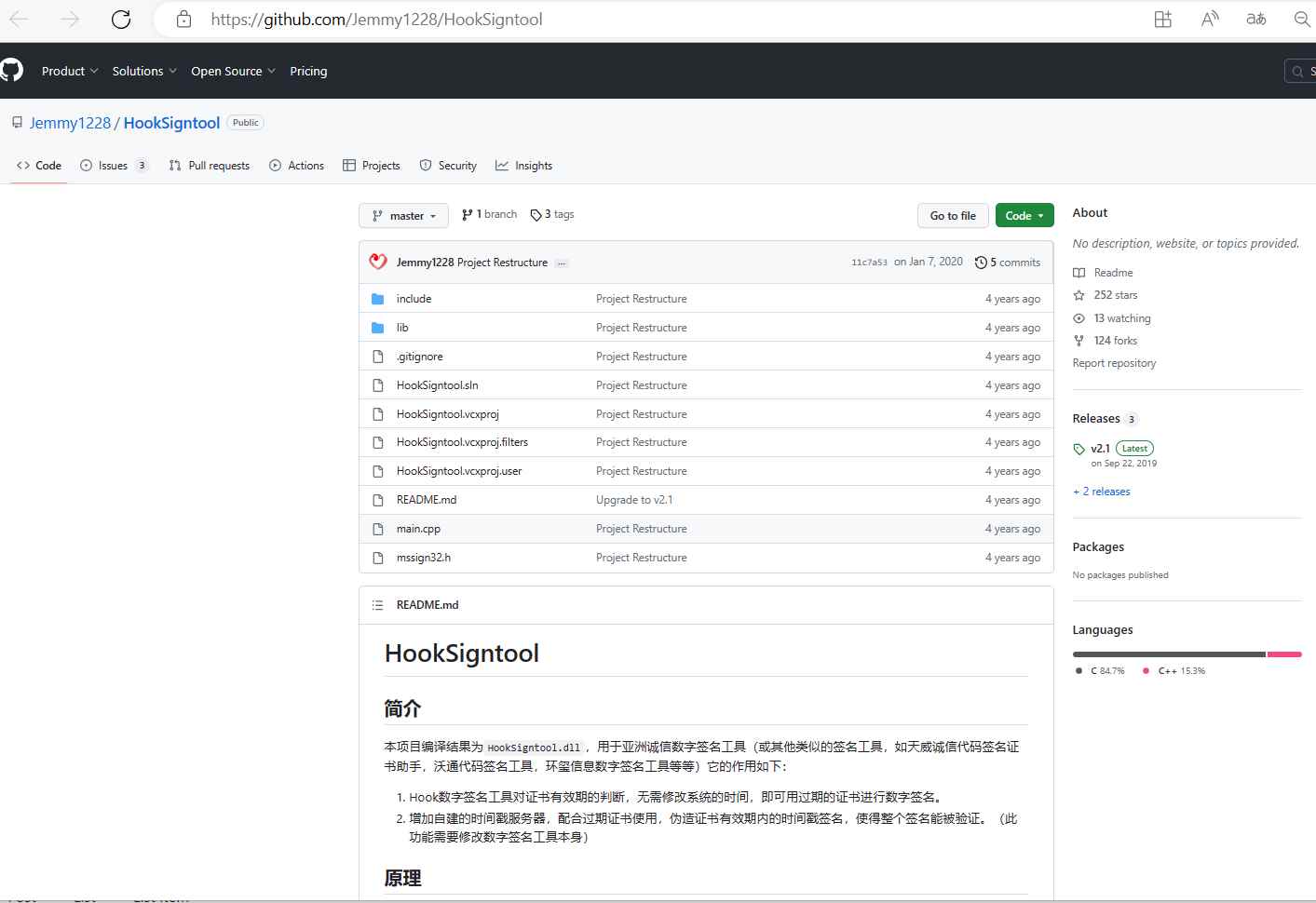Open the + 2 releases link
This screenshot has height=903, width=1316.
point(1101,492)
